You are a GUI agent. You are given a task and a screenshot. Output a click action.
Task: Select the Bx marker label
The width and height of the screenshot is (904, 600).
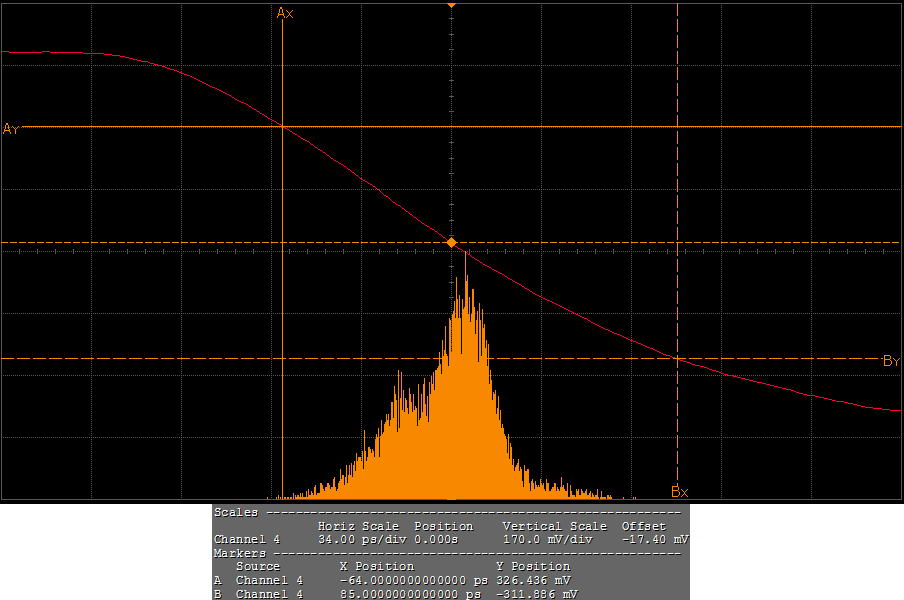[679, 492]
